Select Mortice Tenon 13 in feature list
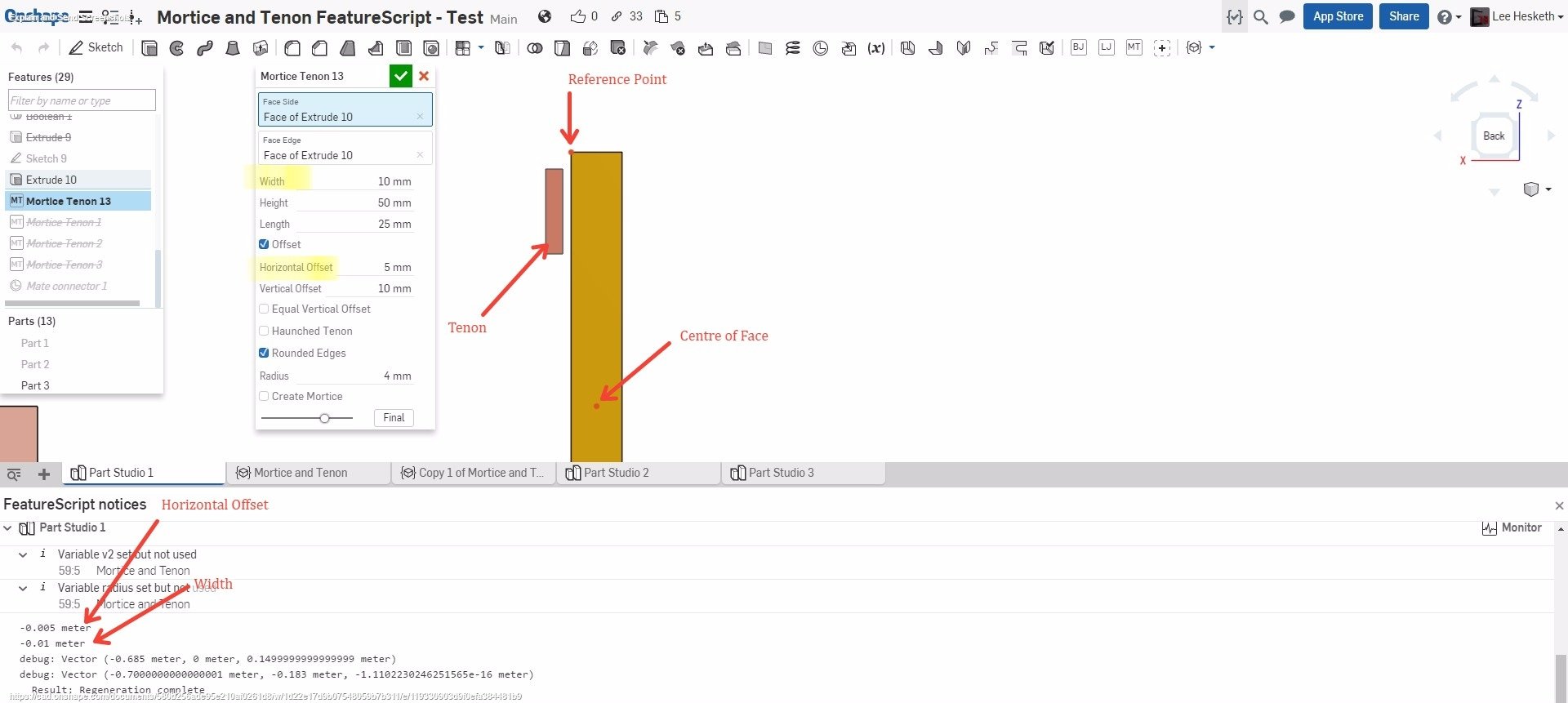Screen dimensions: 1568x703 click(x=78, y=201)
